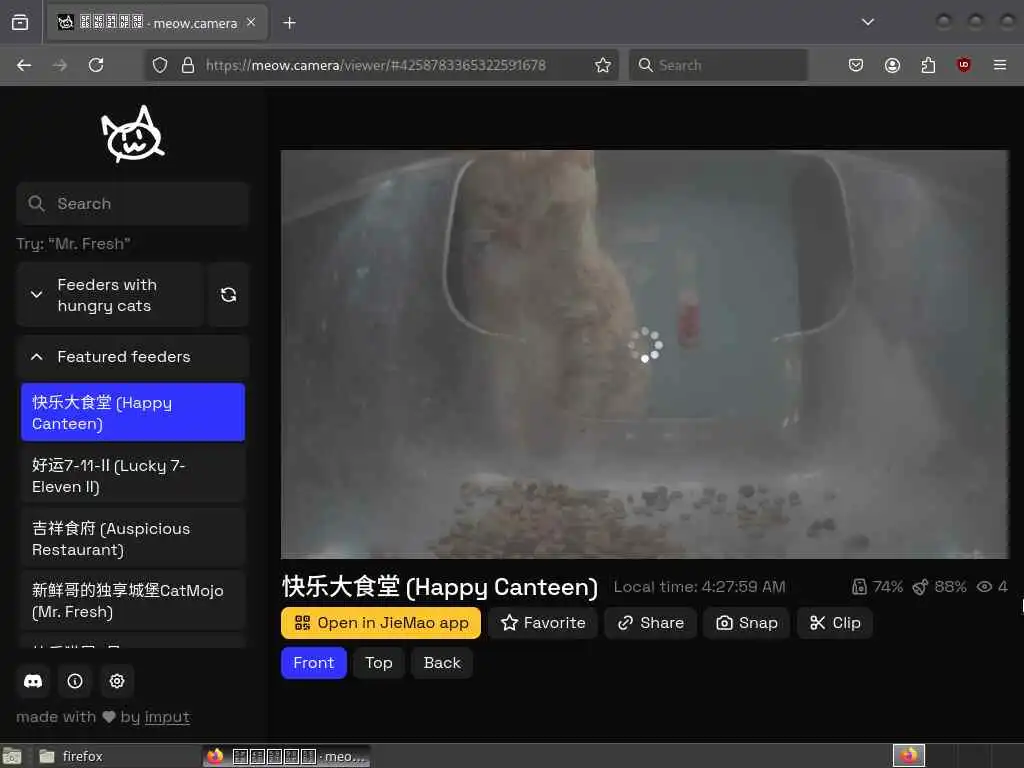Select Lucky 7-Eleven II feeder
This screenshot has width=1024, height=768.
[x=133, y=475]
